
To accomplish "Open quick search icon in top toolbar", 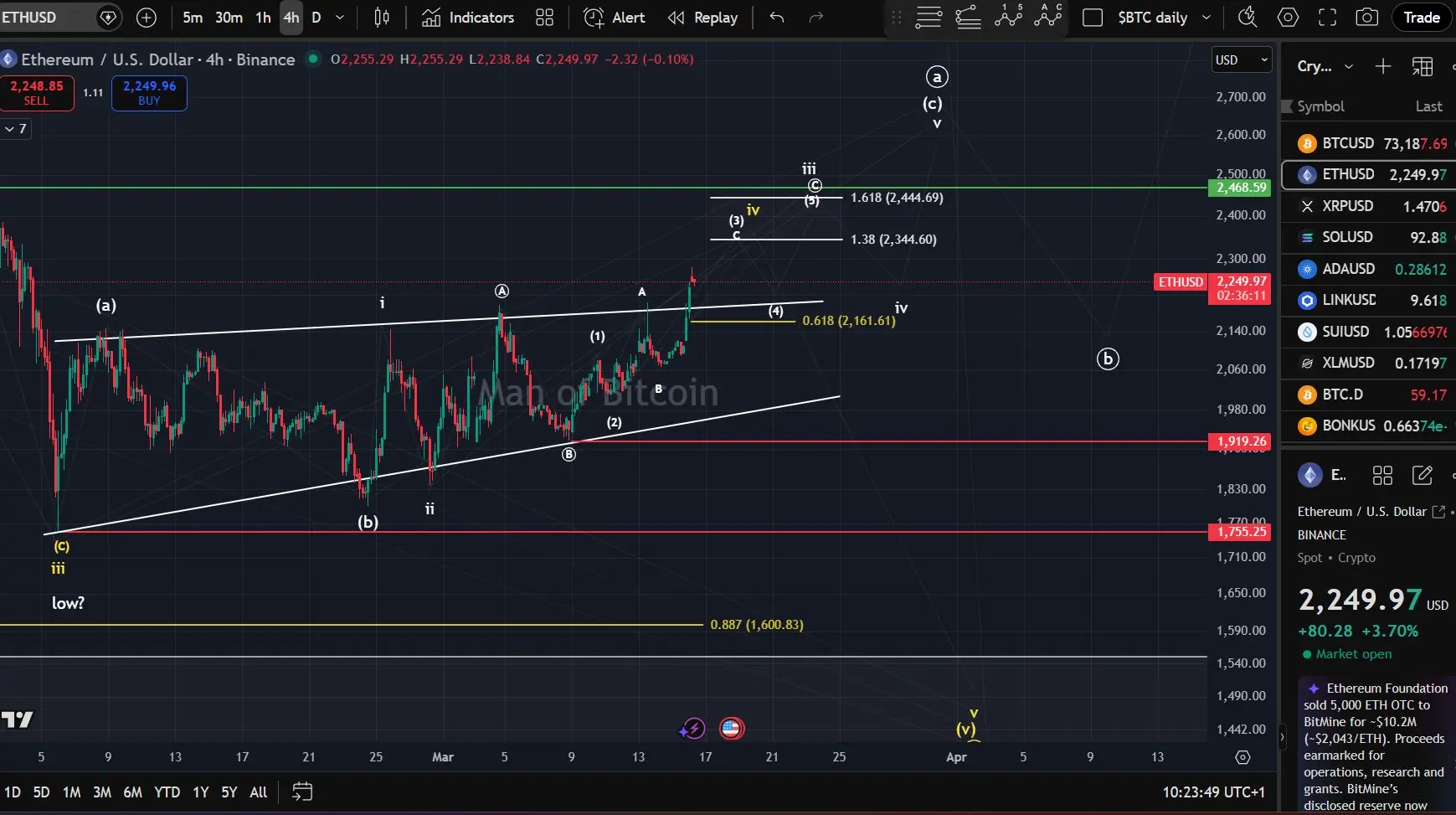I will pyautogui.click(x=1248, y=18).
